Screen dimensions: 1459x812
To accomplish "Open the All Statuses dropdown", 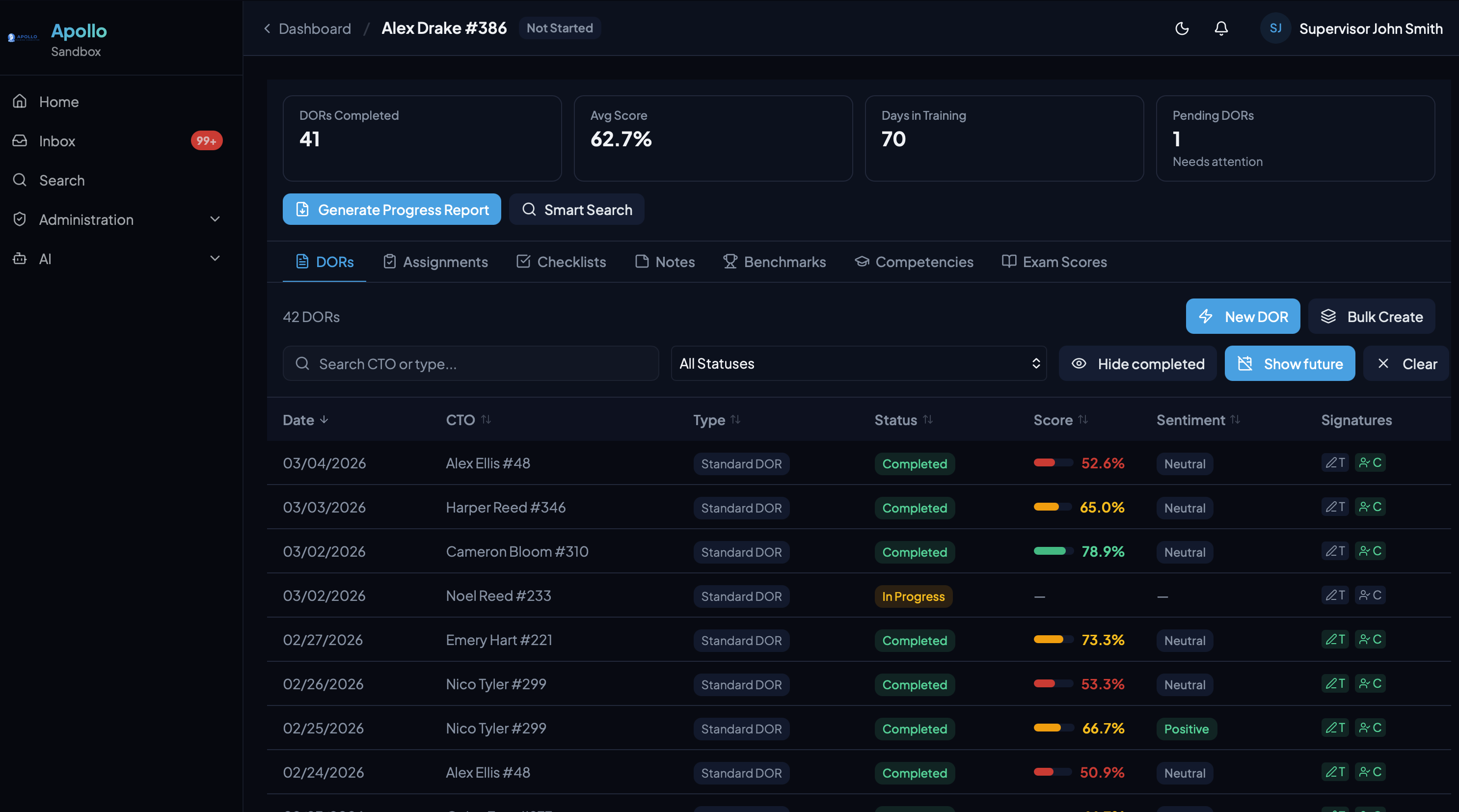I will 858,363.
